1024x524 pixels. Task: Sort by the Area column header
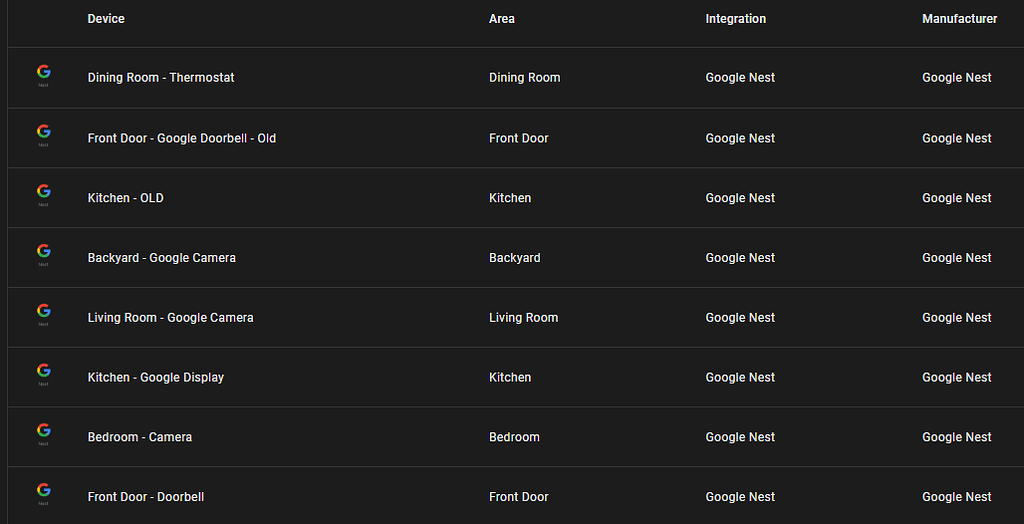point(502,19)
